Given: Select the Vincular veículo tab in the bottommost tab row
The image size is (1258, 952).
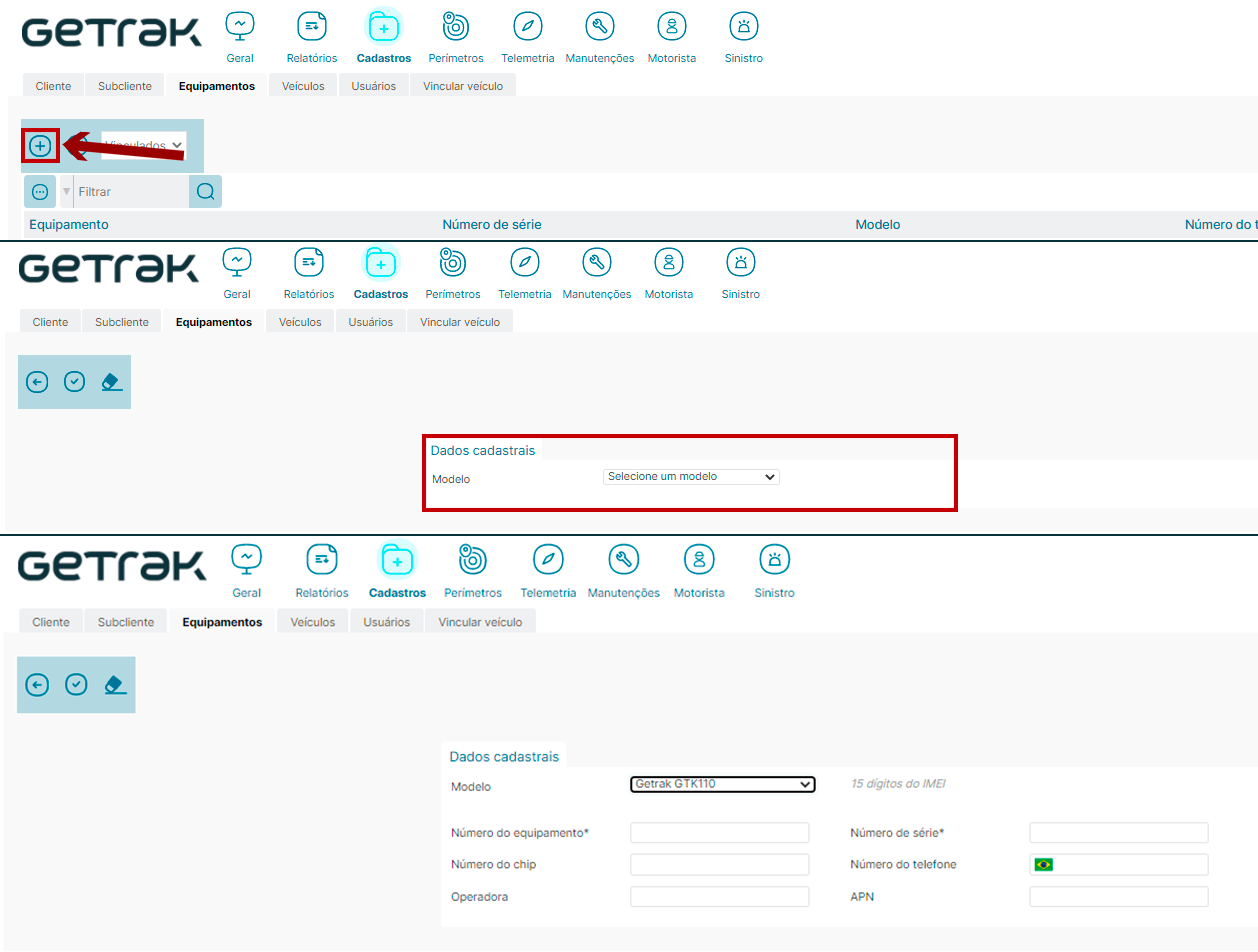Looking at the screenshot, I should 480,622.
